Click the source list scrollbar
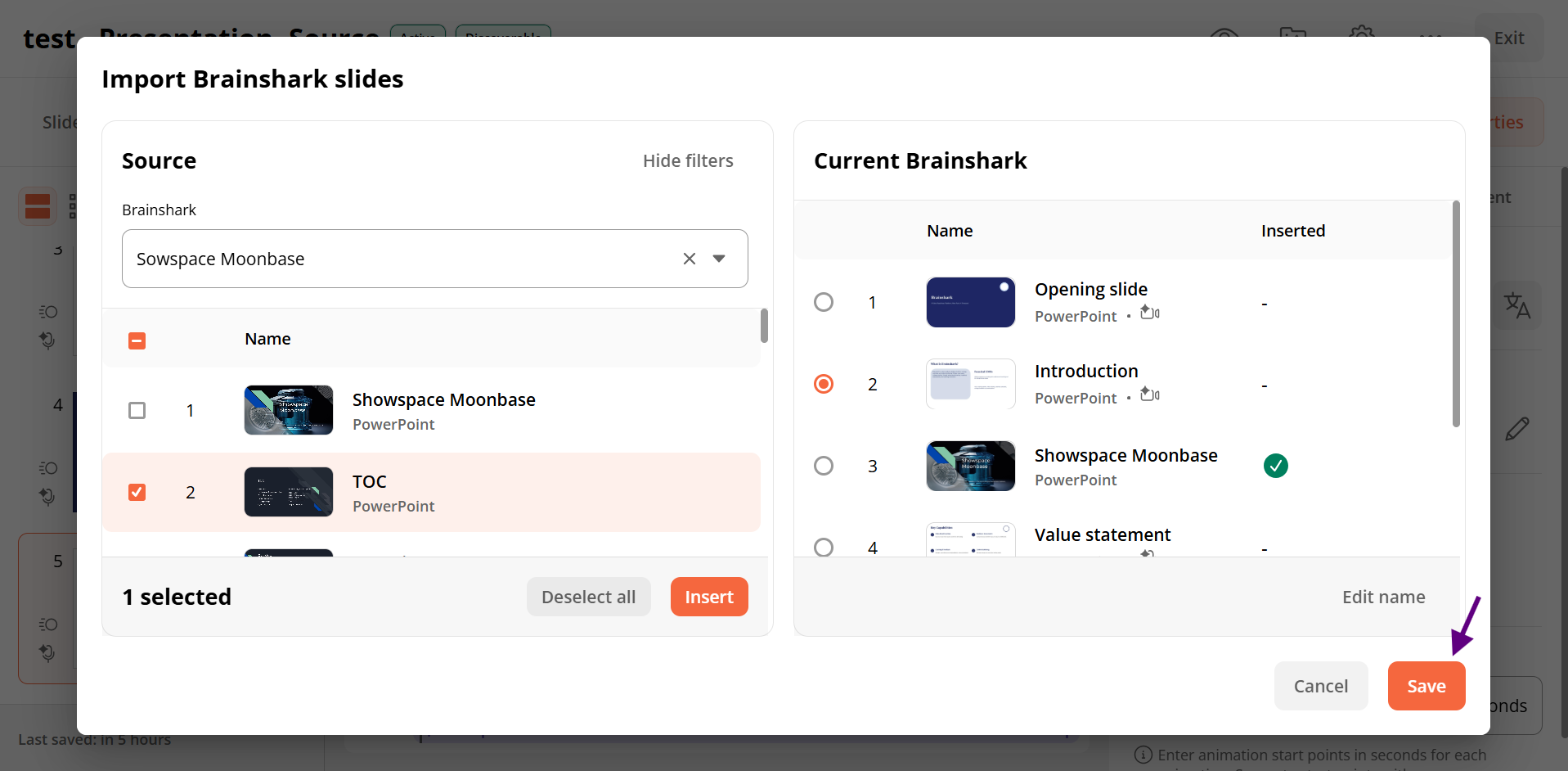The width and height of the screenshot is (1568, 771). point(764,326)
